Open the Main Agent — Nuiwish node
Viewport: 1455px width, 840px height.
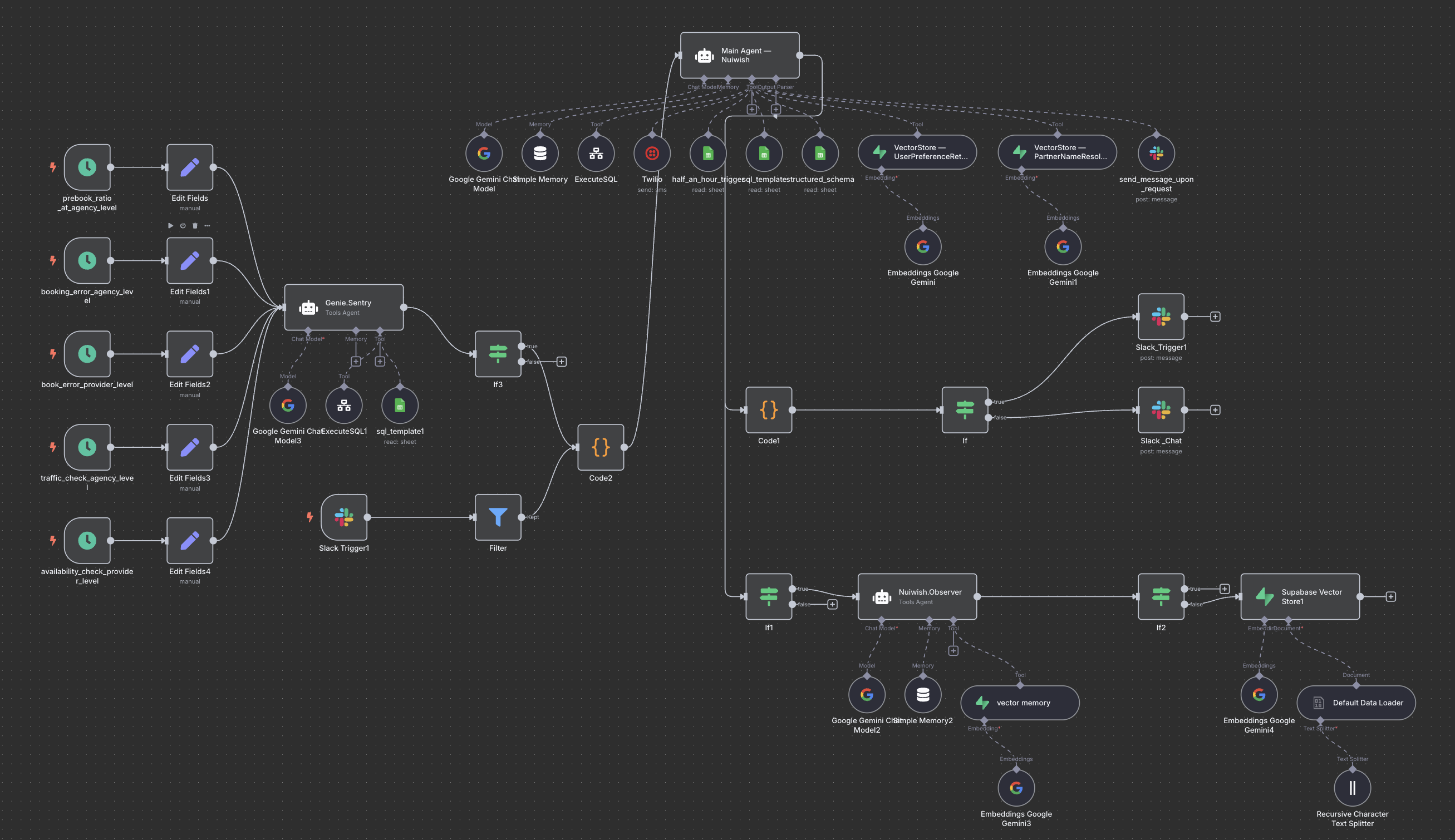[740, 55]
